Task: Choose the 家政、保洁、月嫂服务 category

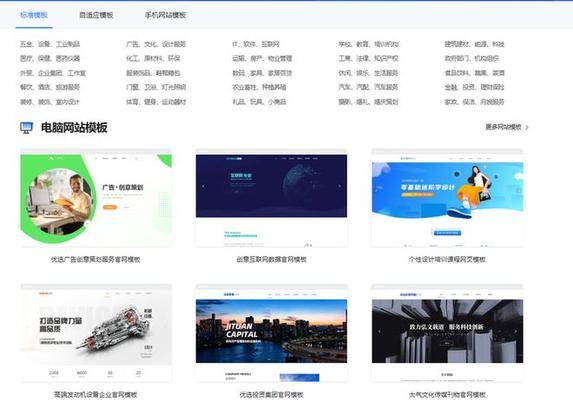Action: 474,102
